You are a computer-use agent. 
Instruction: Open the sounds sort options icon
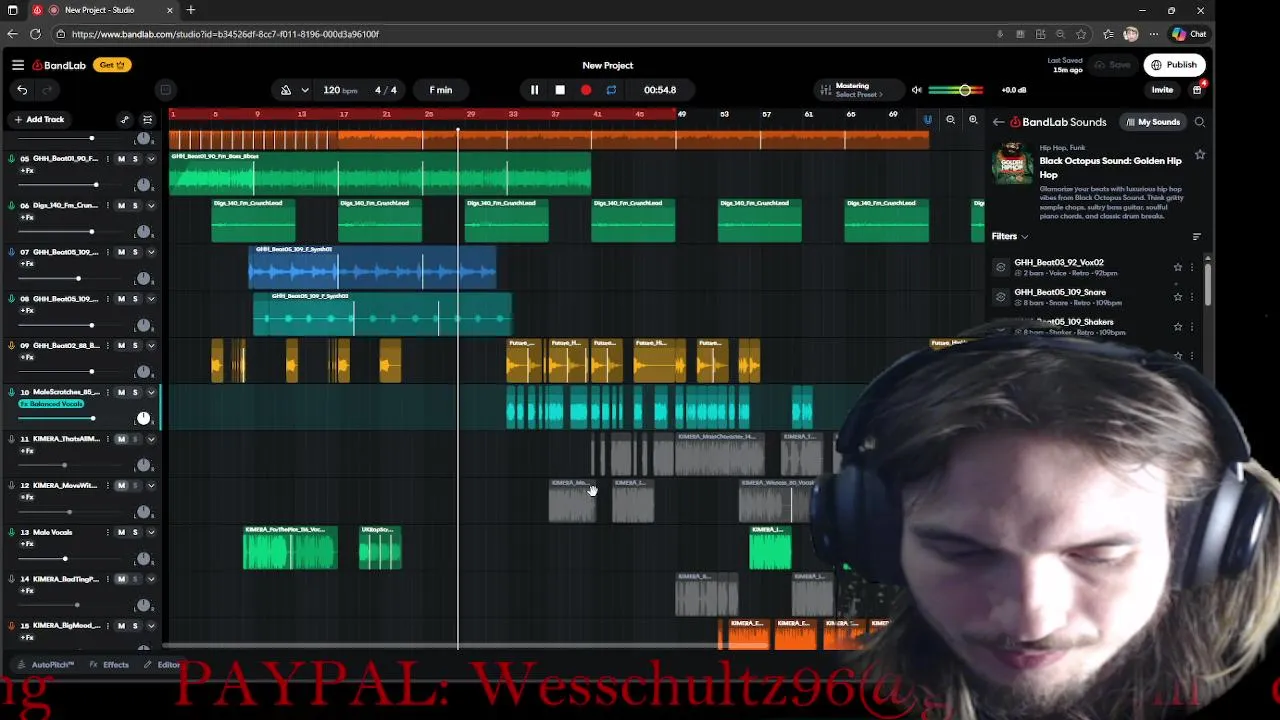tap(1196, 237)
